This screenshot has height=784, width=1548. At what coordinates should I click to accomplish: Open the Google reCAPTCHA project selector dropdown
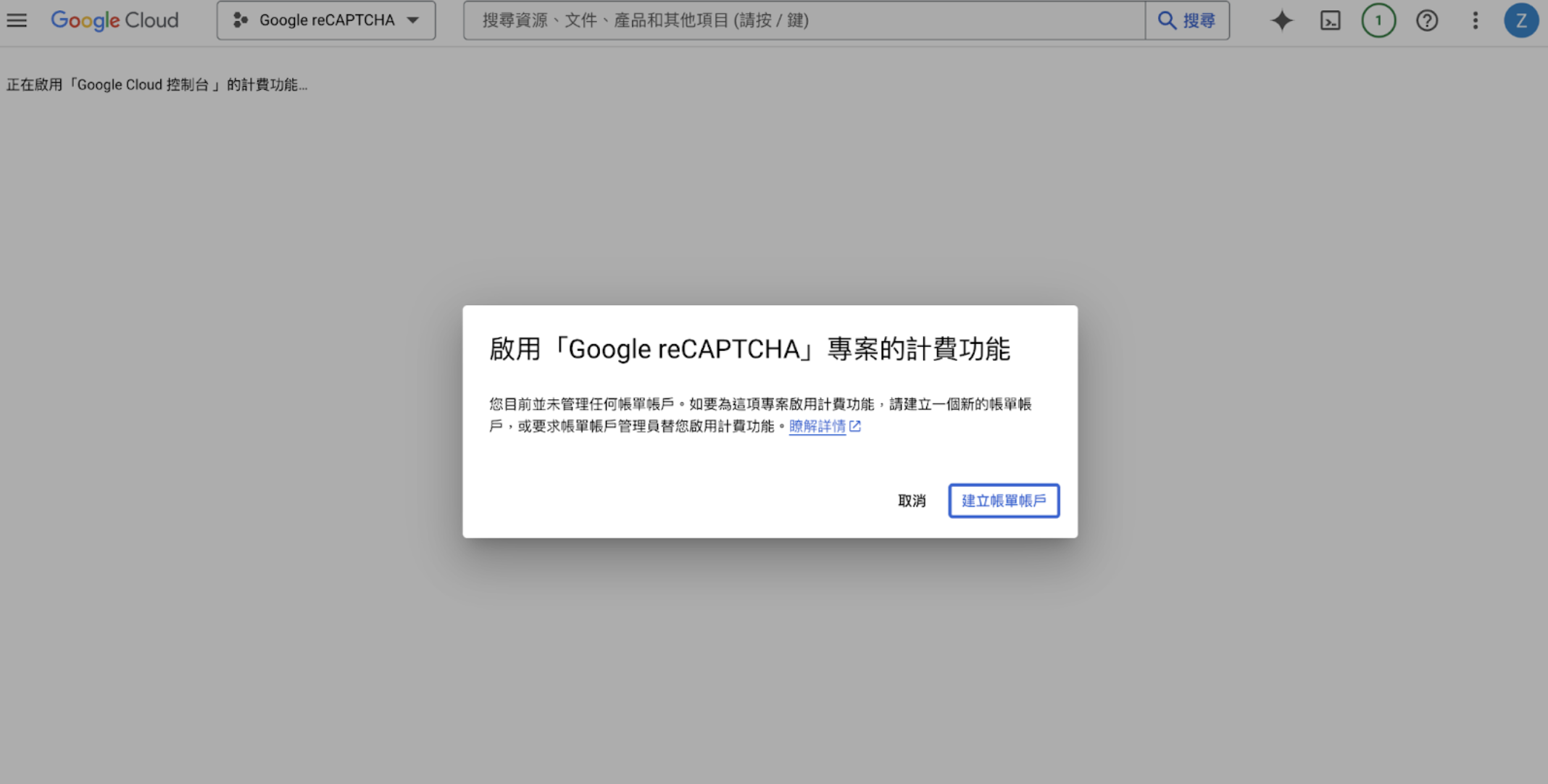[326, 20]
